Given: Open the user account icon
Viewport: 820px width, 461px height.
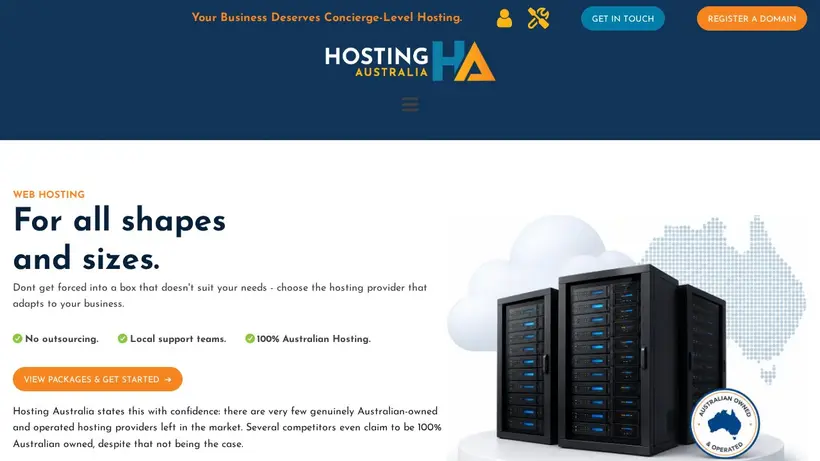Looking at the screenshot, I should coord(504,18).
